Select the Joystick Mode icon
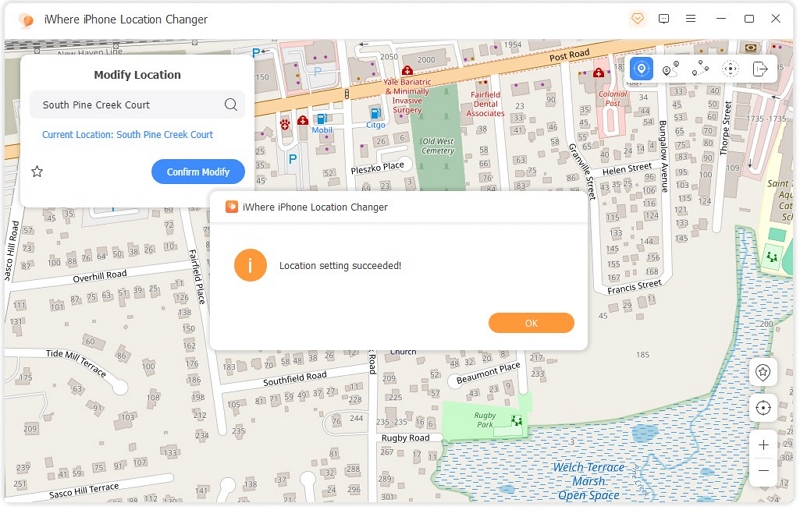Screen dimensions: 800x510 (x=730, y=68)
